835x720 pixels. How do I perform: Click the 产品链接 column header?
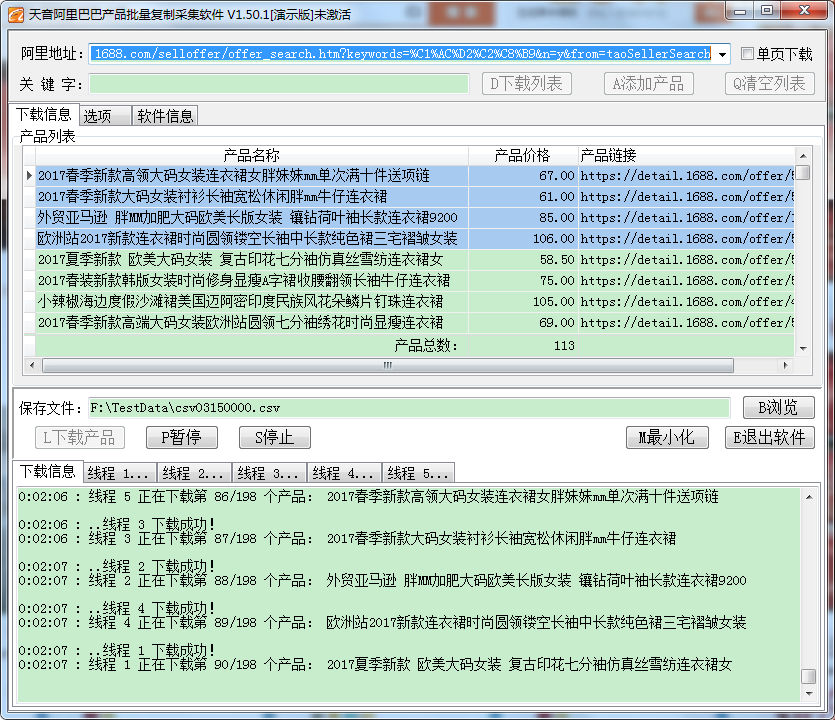686,156
